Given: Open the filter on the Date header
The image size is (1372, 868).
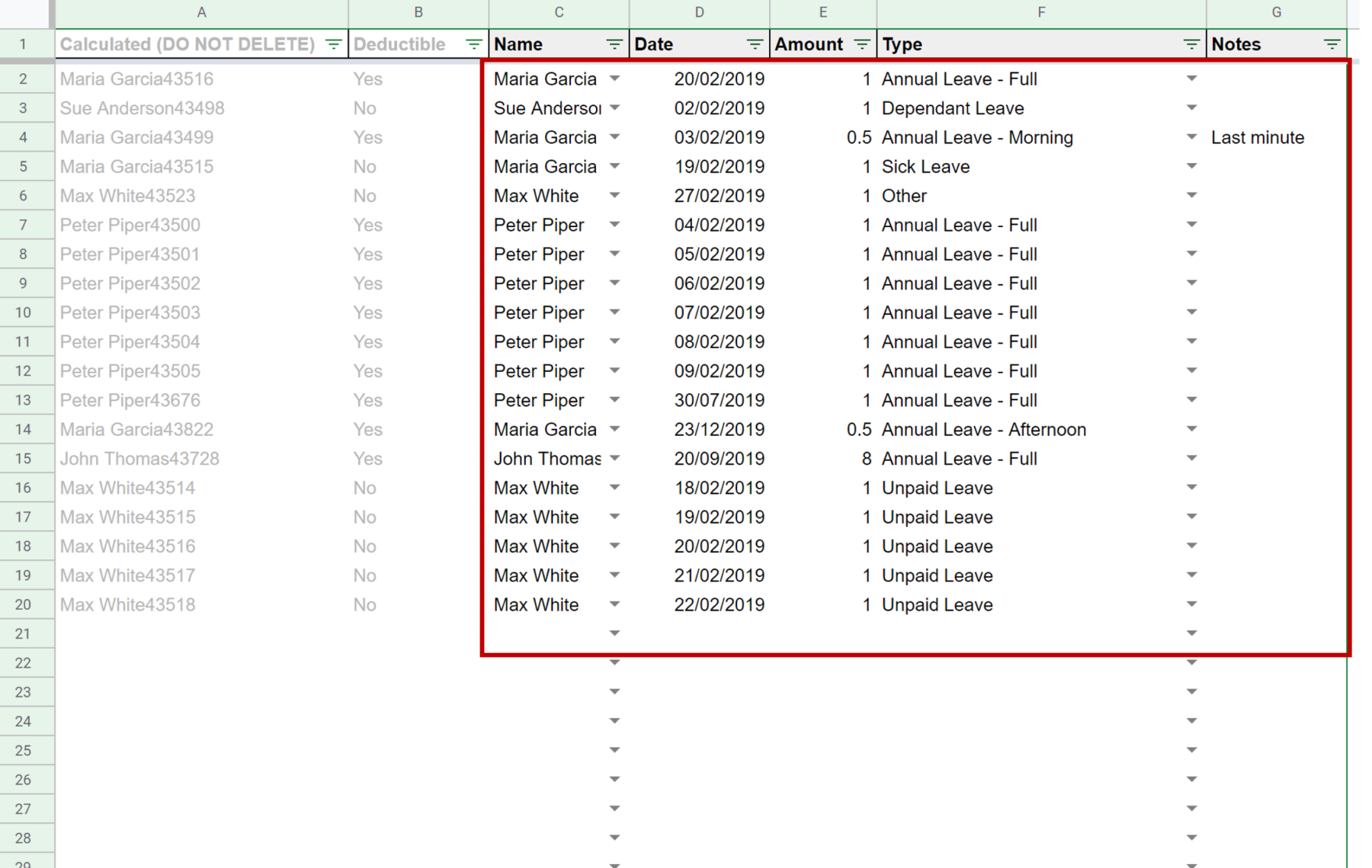Looking at the screenshot, I should 753,43.
